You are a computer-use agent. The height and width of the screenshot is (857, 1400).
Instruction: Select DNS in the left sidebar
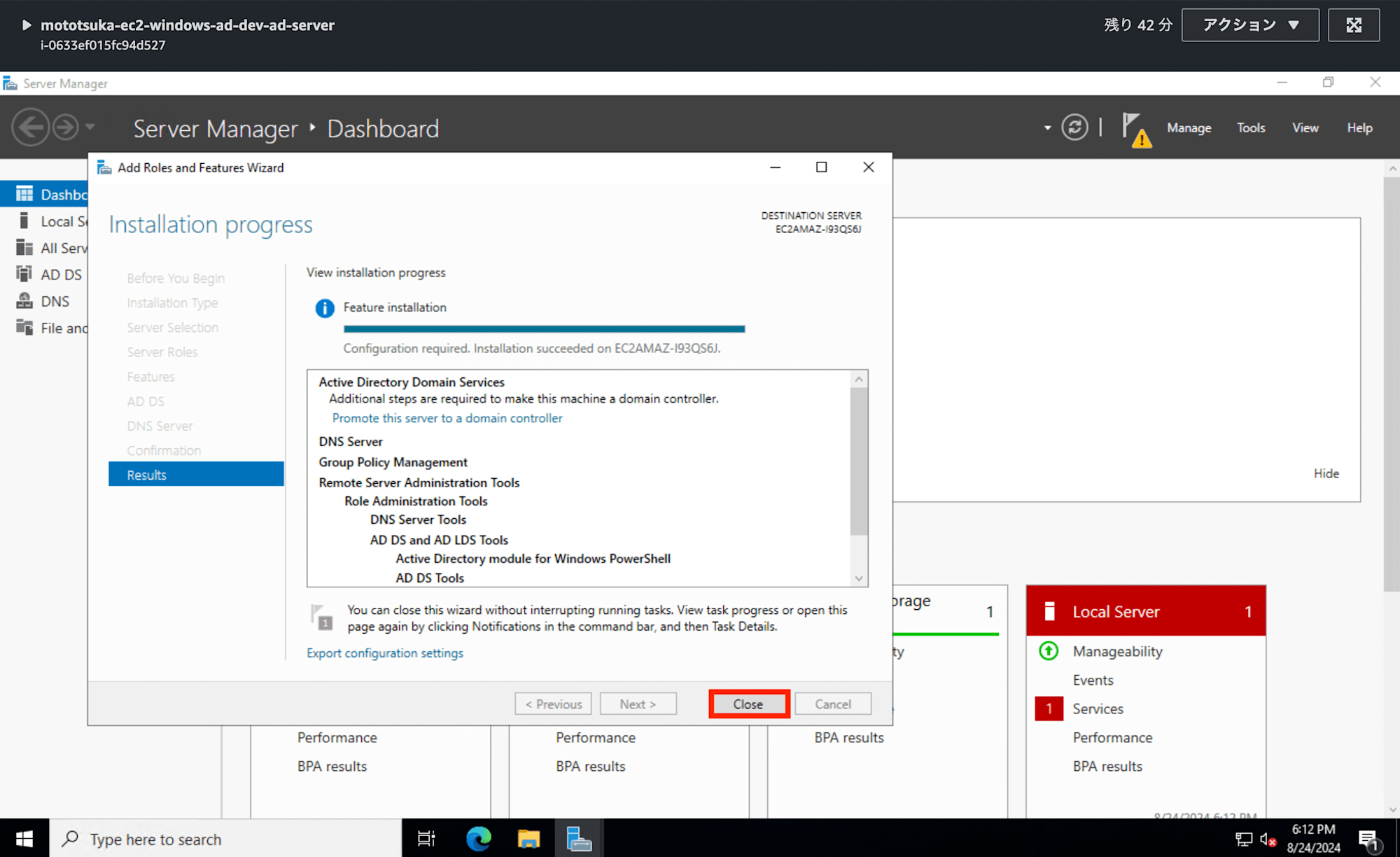point(45,301)
